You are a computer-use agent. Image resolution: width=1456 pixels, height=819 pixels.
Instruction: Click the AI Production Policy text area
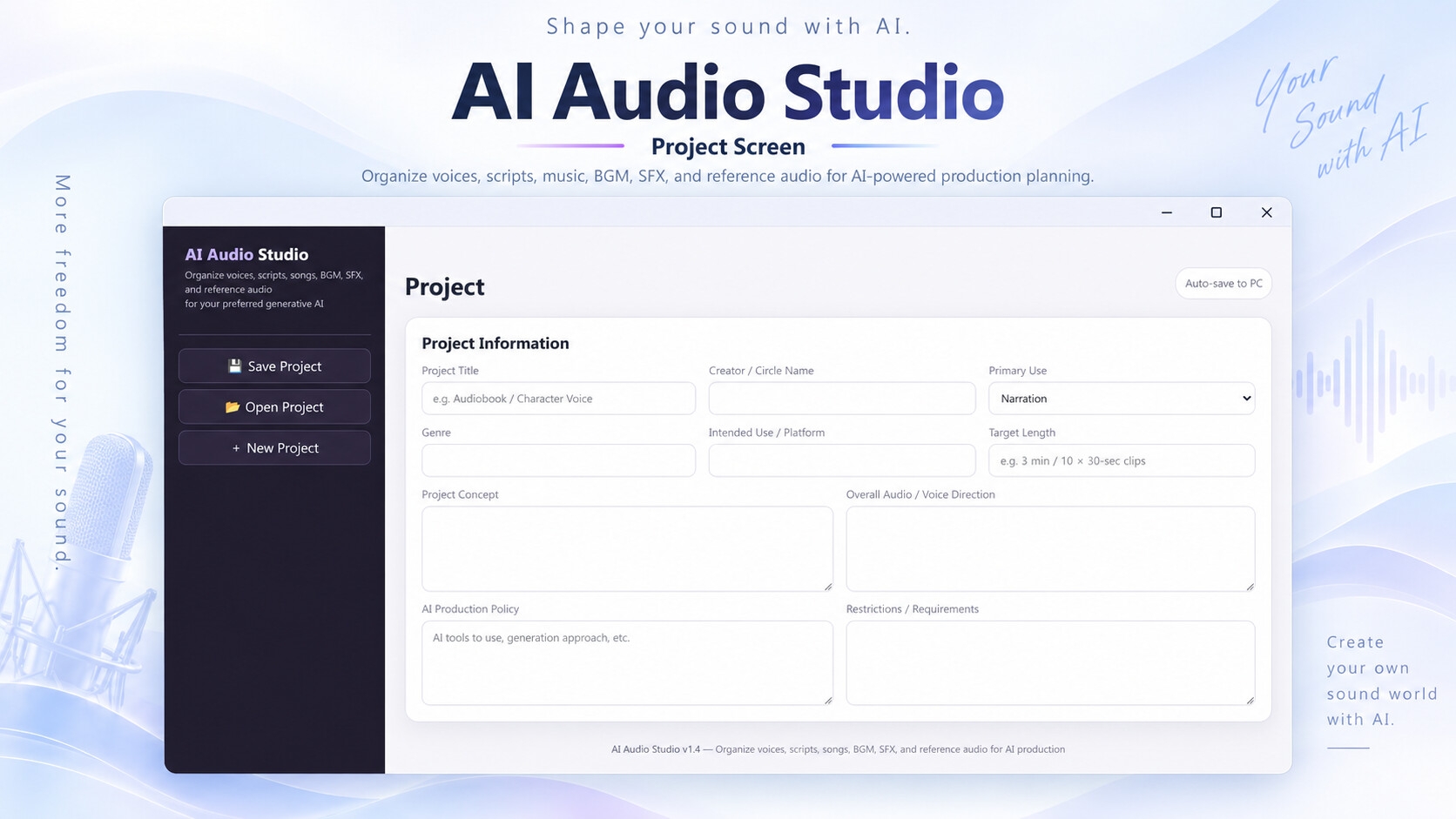(x=627, y=663)
